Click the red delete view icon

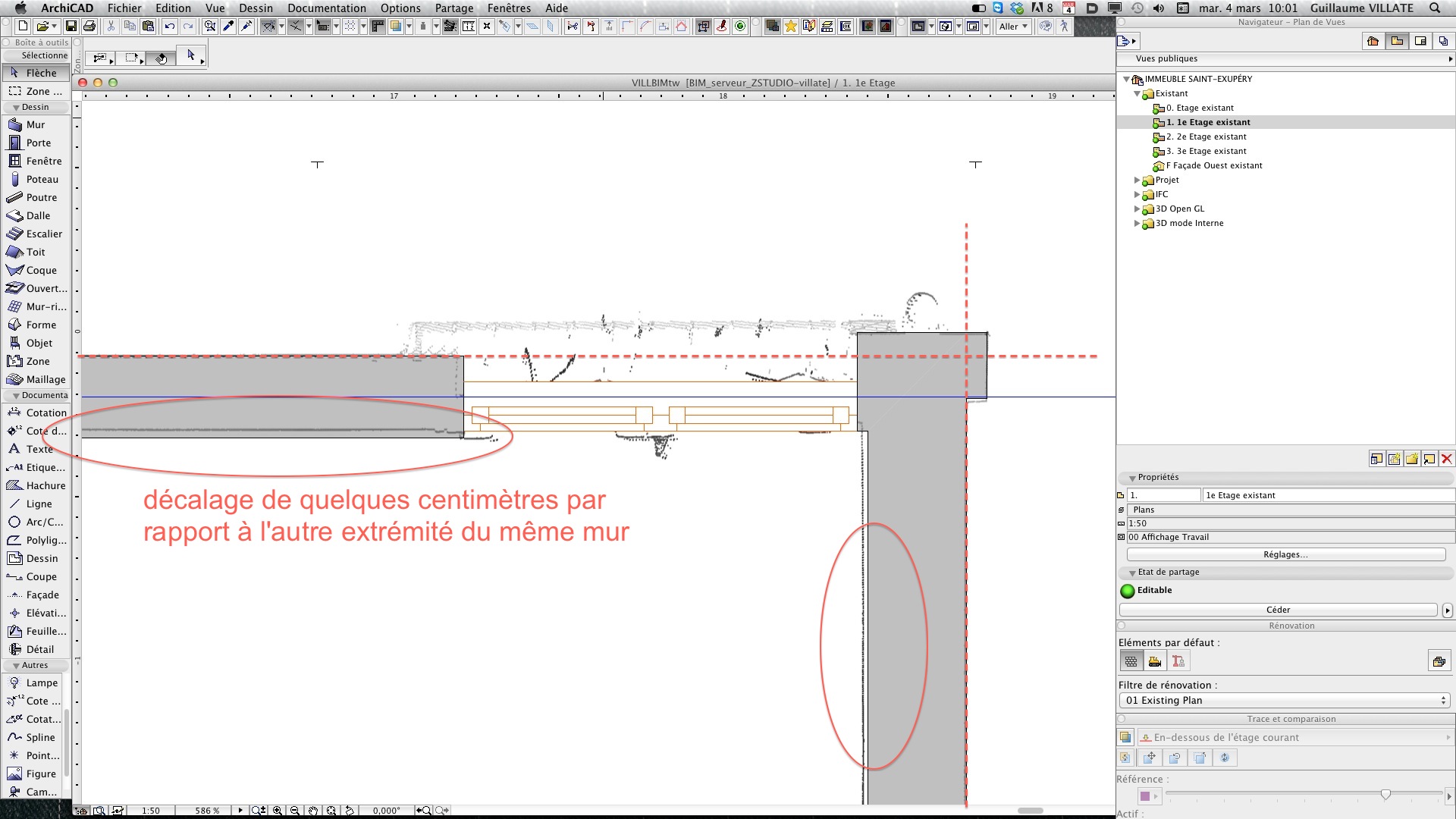[x=1446, y=459]
